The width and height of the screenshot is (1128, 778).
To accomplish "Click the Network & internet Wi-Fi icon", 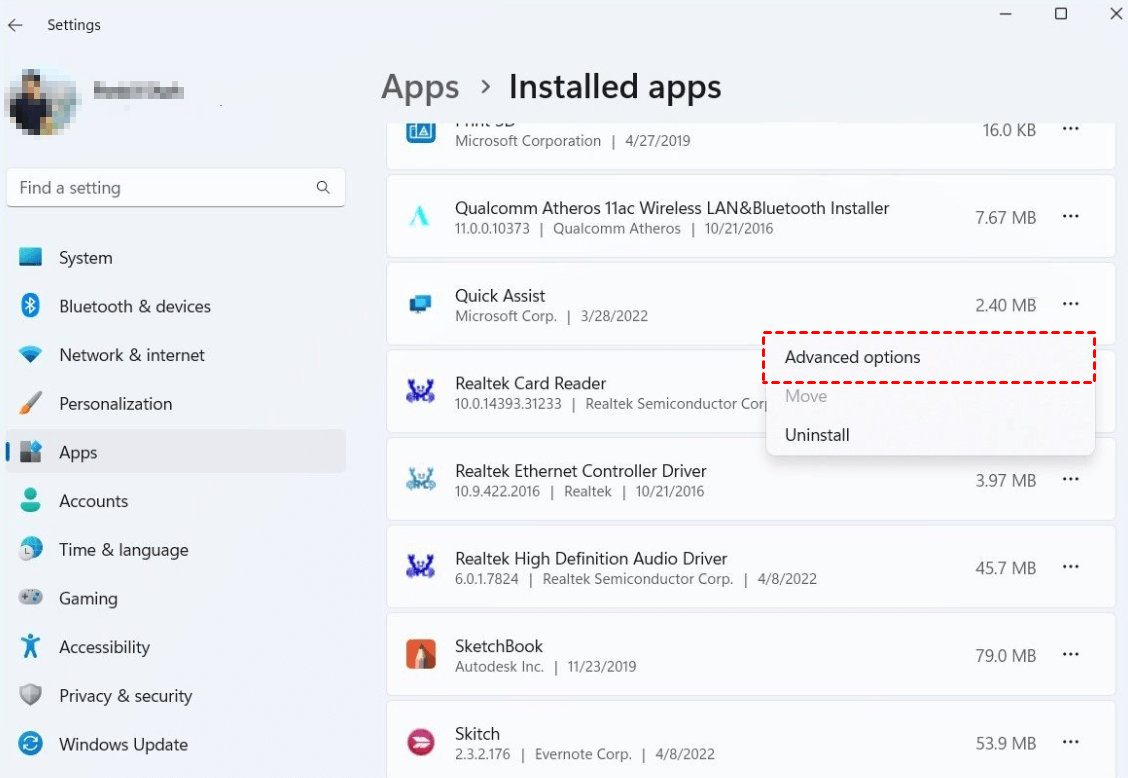I will coord(31,355).
